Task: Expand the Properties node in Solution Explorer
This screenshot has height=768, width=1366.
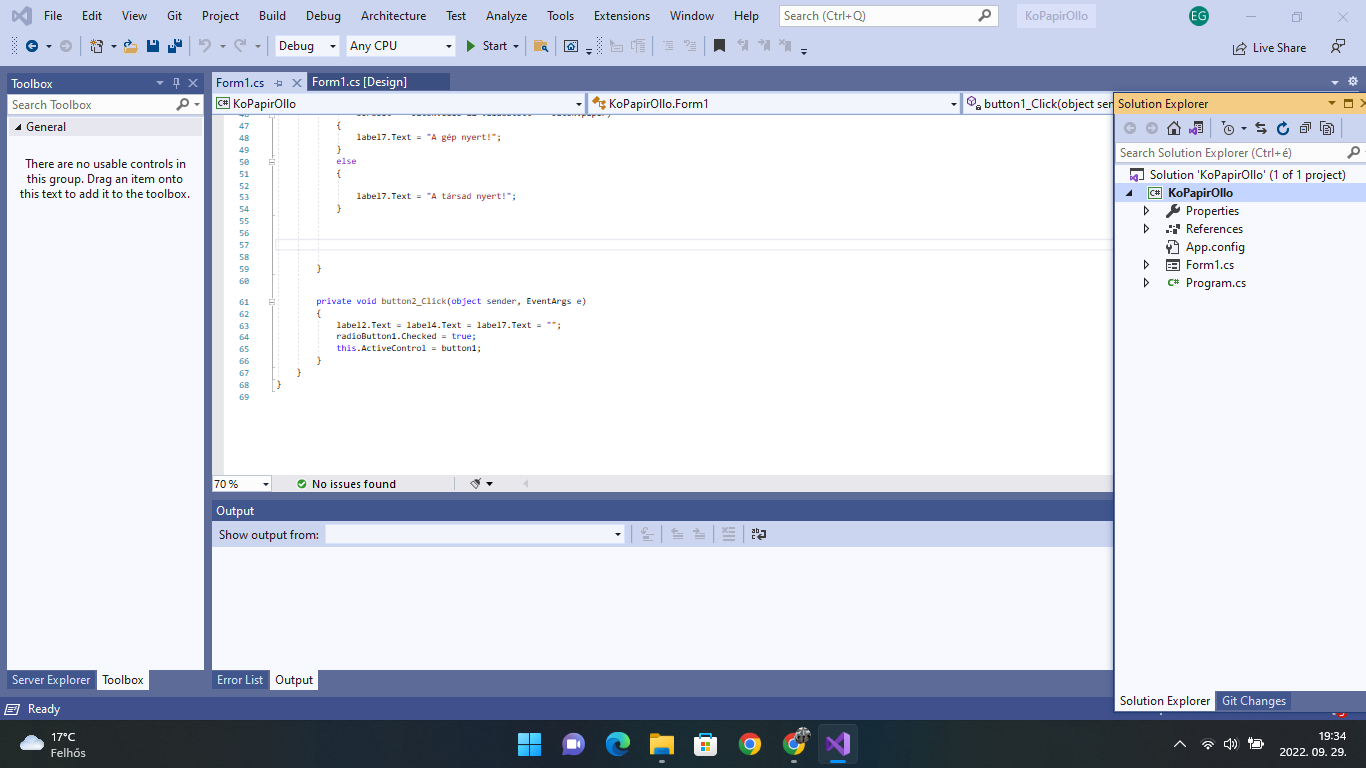Action: (x=1146, y=211)
